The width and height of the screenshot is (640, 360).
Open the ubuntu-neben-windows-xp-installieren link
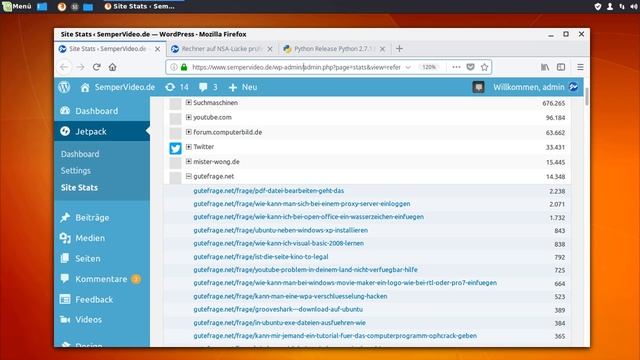click(x=280, y=230)
